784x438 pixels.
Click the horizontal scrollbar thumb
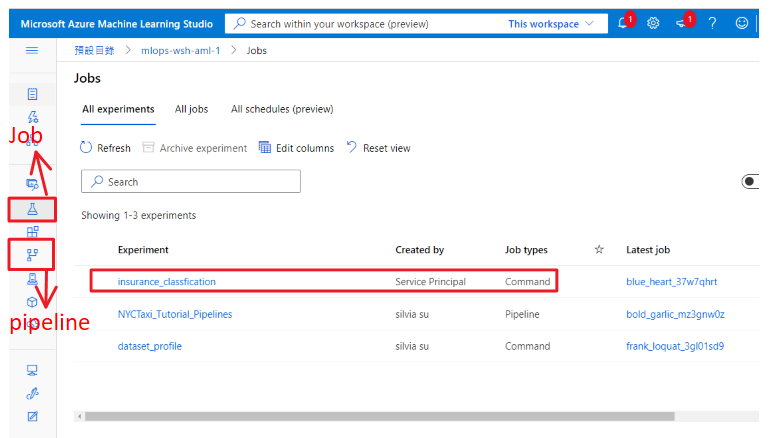(380, 416)
